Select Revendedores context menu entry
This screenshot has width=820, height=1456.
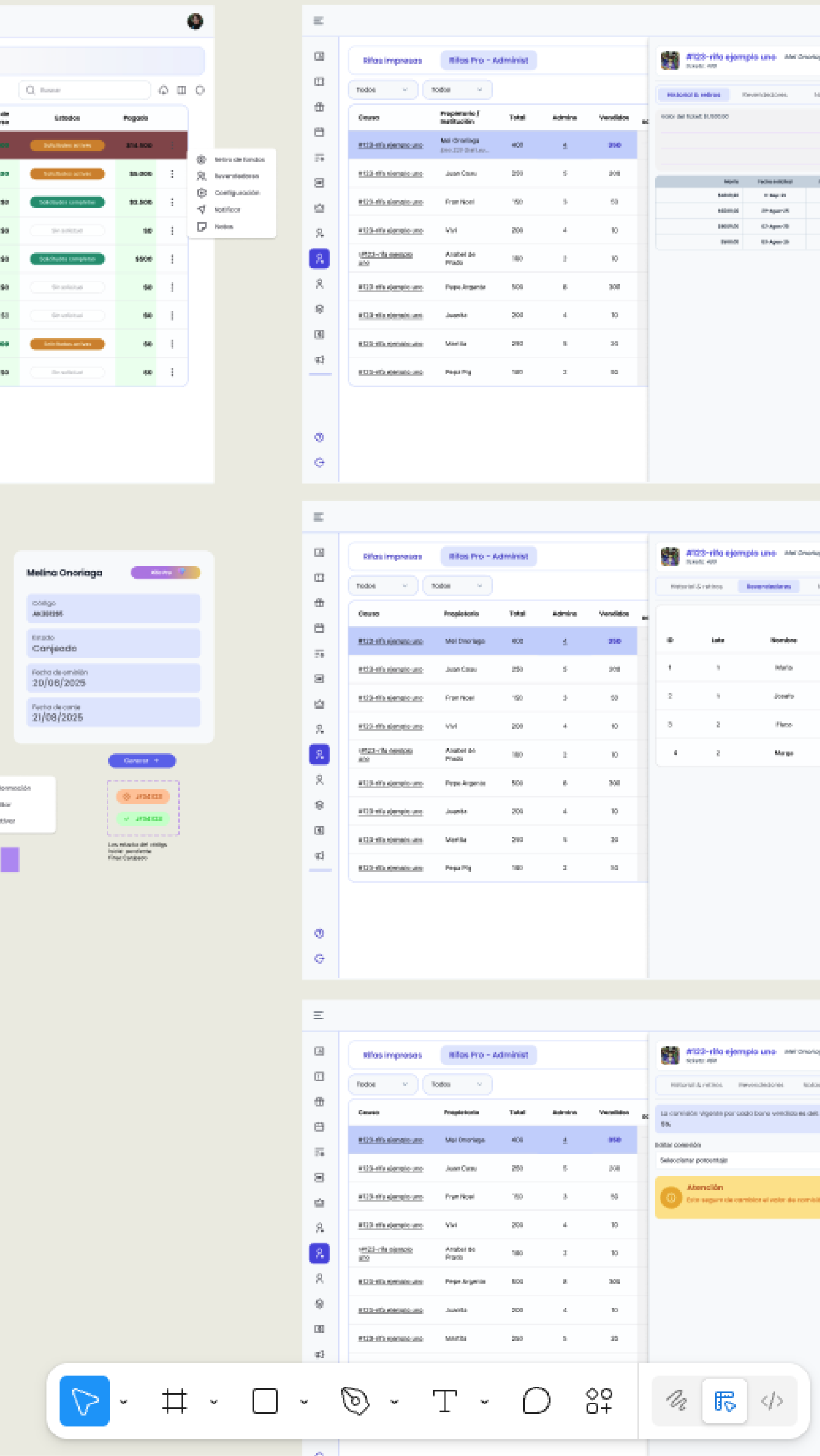228,176
